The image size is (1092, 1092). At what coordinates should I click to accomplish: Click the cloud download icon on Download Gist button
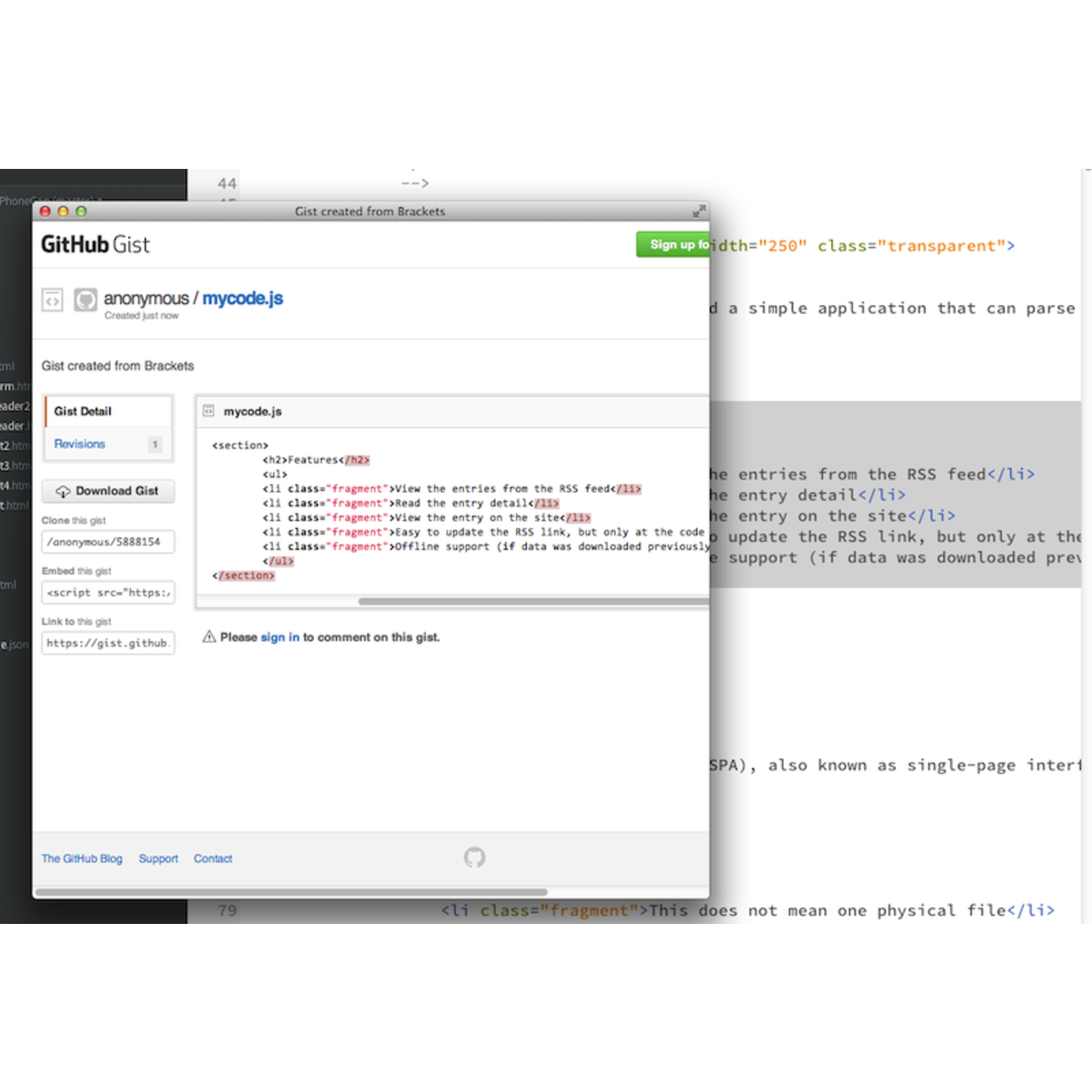pyautogui.click(x=63, y=491)
